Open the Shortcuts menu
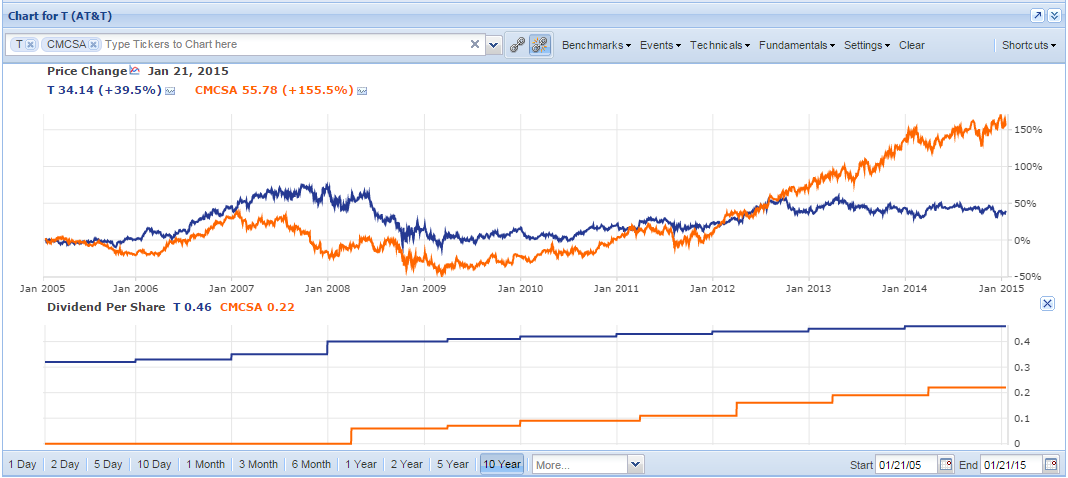 1028,45
